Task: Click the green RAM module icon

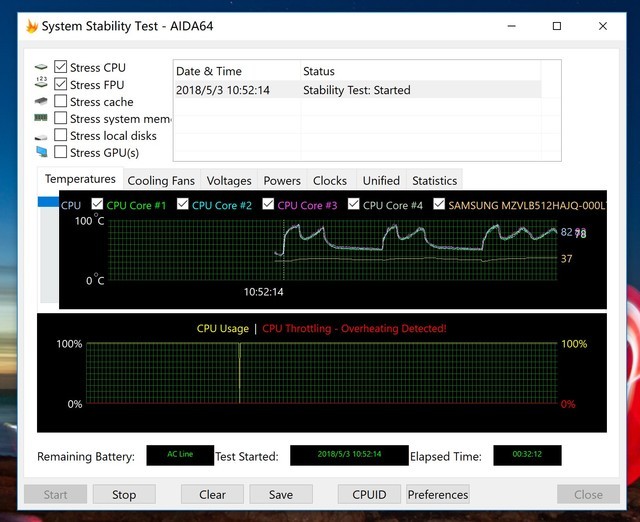Action: (41, 118)
